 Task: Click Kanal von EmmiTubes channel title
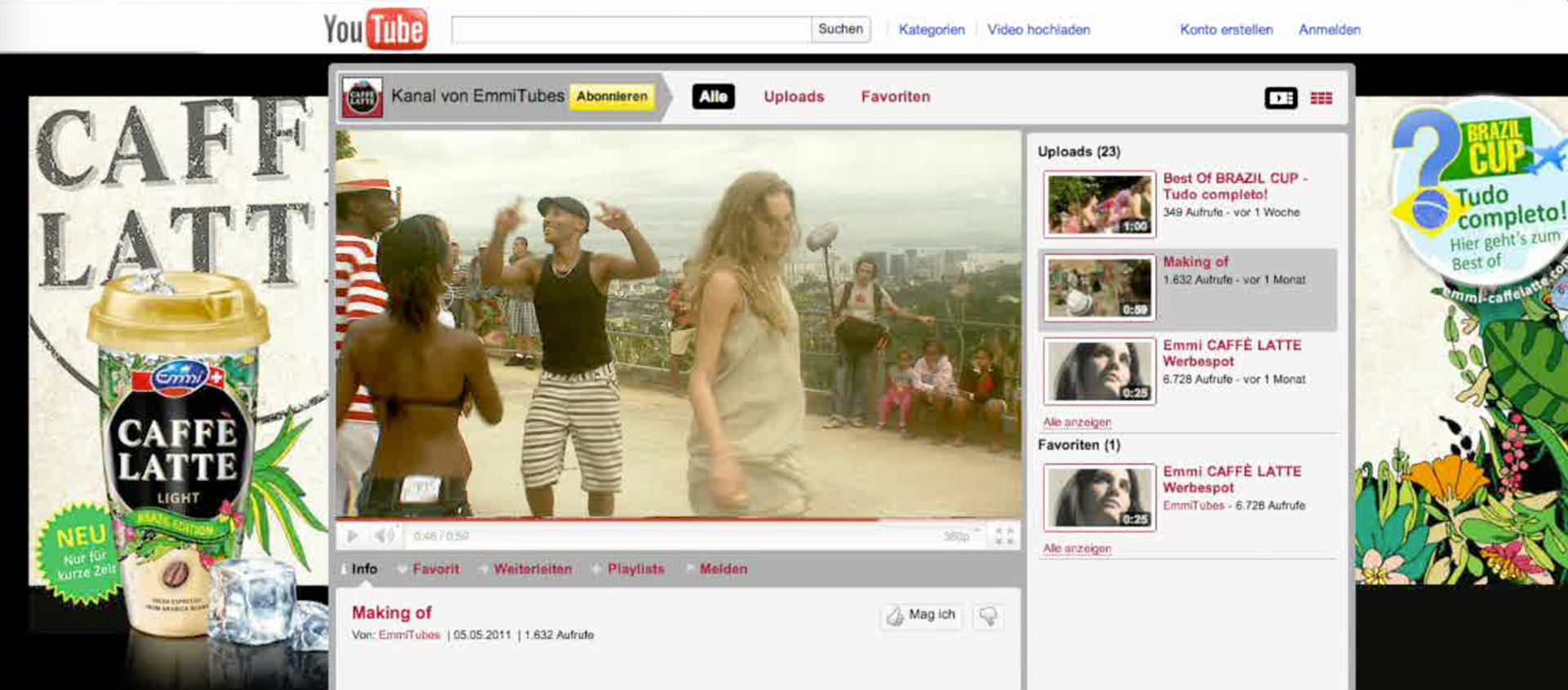coord(477,96)
